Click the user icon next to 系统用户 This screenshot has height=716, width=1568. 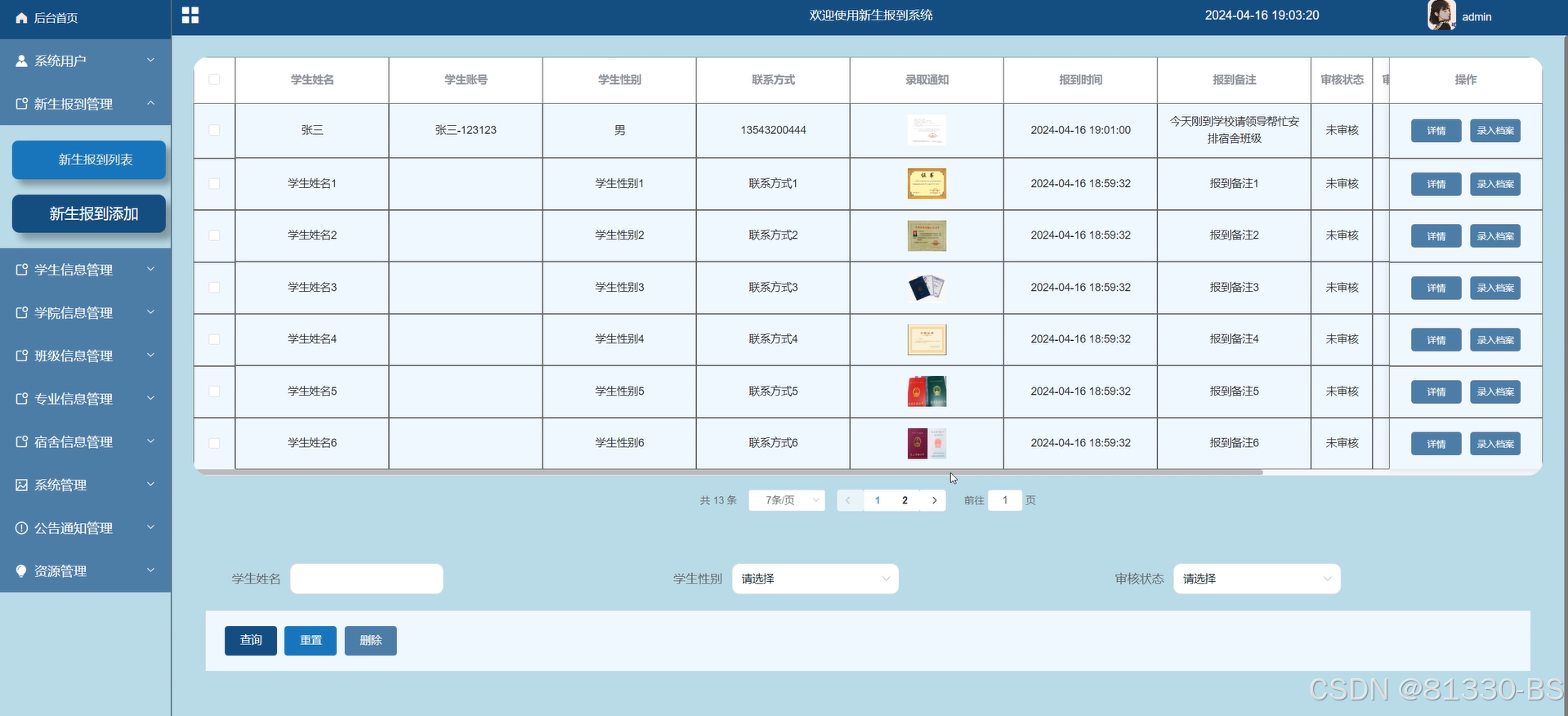click(x=21, y=60)
